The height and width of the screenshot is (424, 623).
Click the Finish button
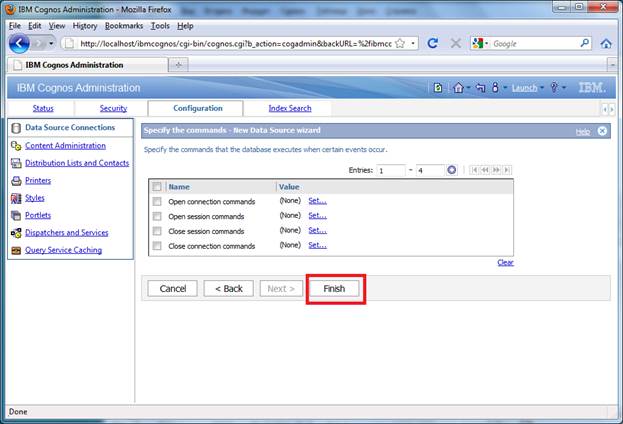pyautogui.click(x=334, y=288)
